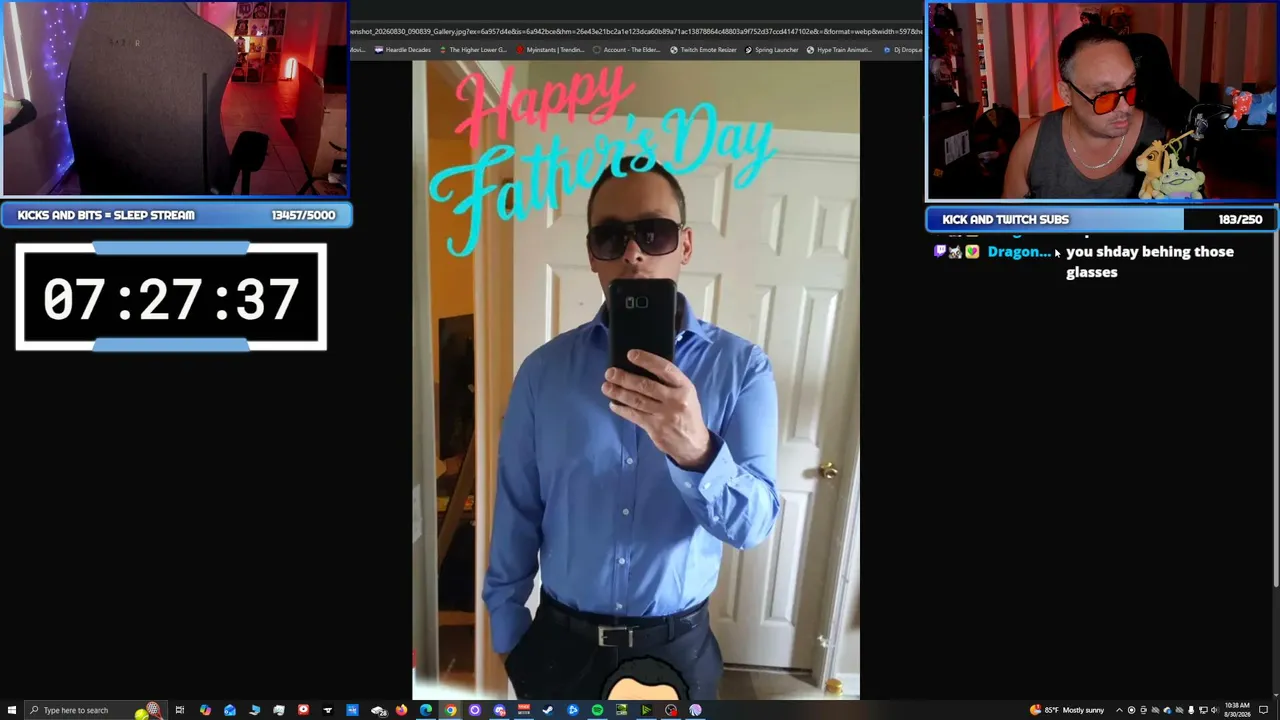Viewport: 1280px width, 720px height.
Task: Open Outlook mail from the taskbar
Action: (230, 710)
